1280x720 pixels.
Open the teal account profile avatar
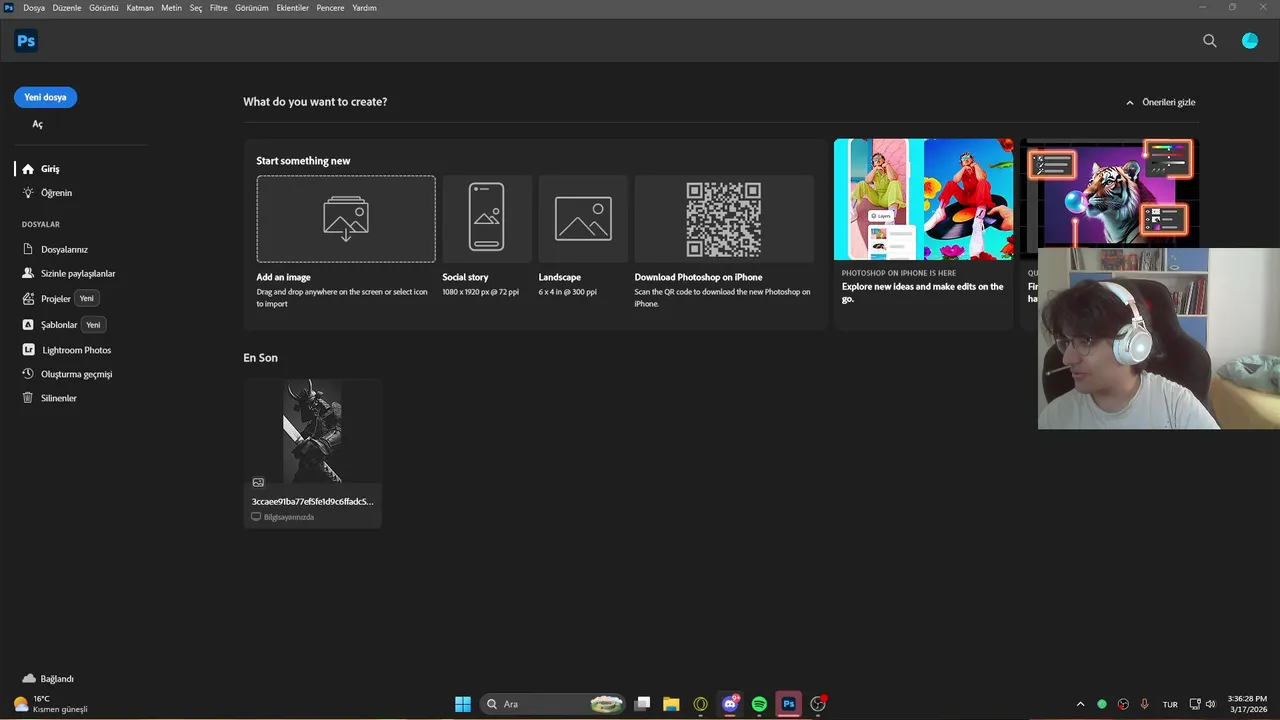pyautogui.click(x=1250, y=41)
